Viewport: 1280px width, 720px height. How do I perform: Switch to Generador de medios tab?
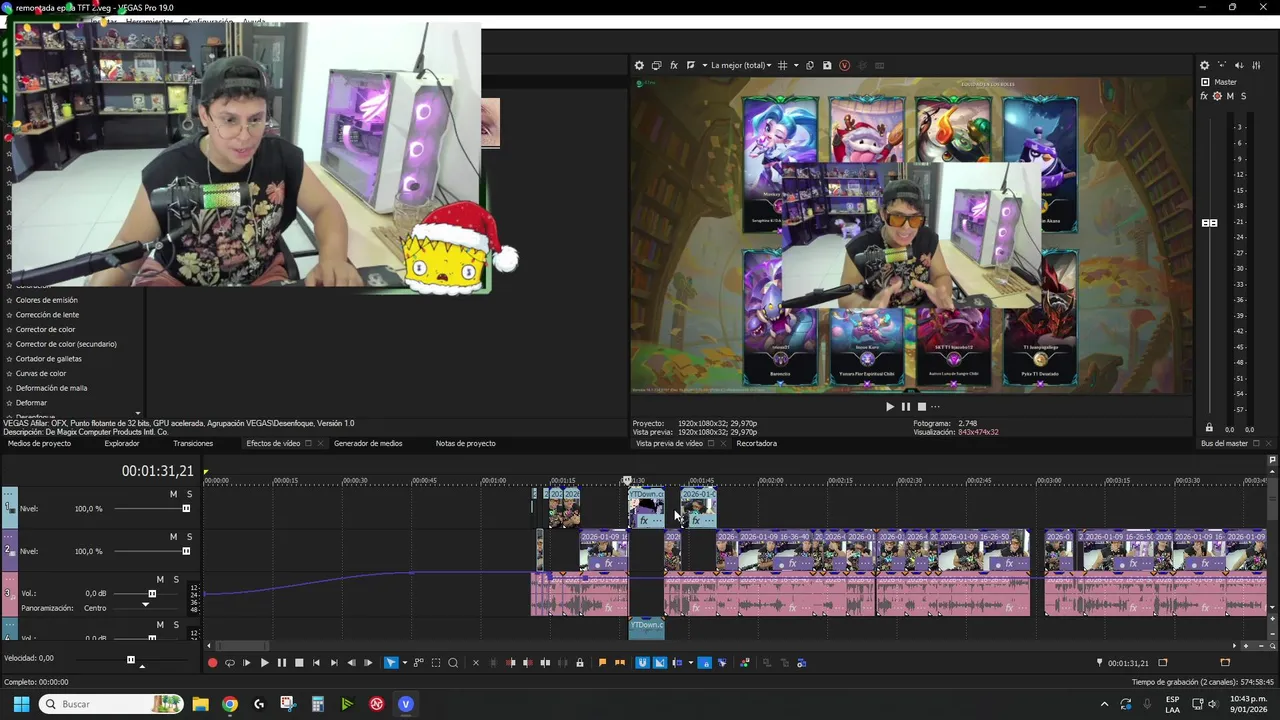tap(368, 443)
